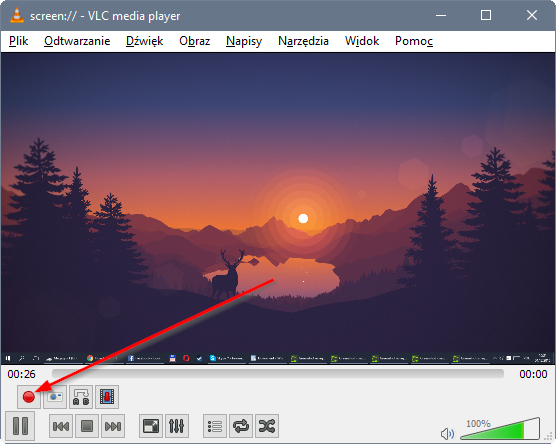Open extended settings equalizer sliders icon
This screenshot has width=556, height=444.
click(177, 426)
